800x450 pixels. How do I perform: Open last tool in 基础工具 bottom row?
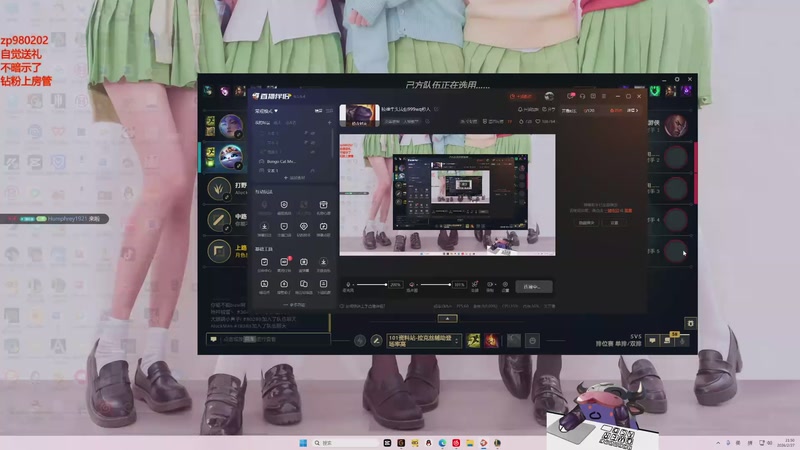(x=323, y=286)
